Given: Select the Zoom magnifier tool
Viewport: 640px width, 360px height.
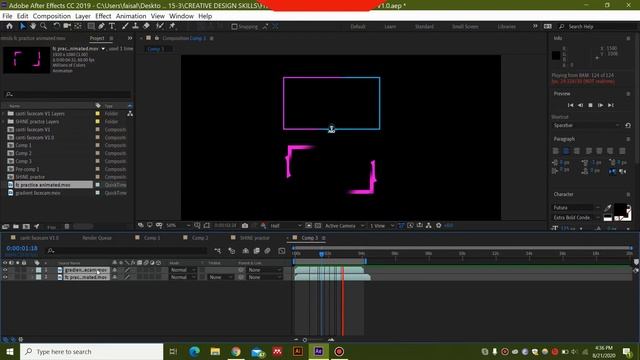Looking at the screenshot, I should tap(43, 26).
